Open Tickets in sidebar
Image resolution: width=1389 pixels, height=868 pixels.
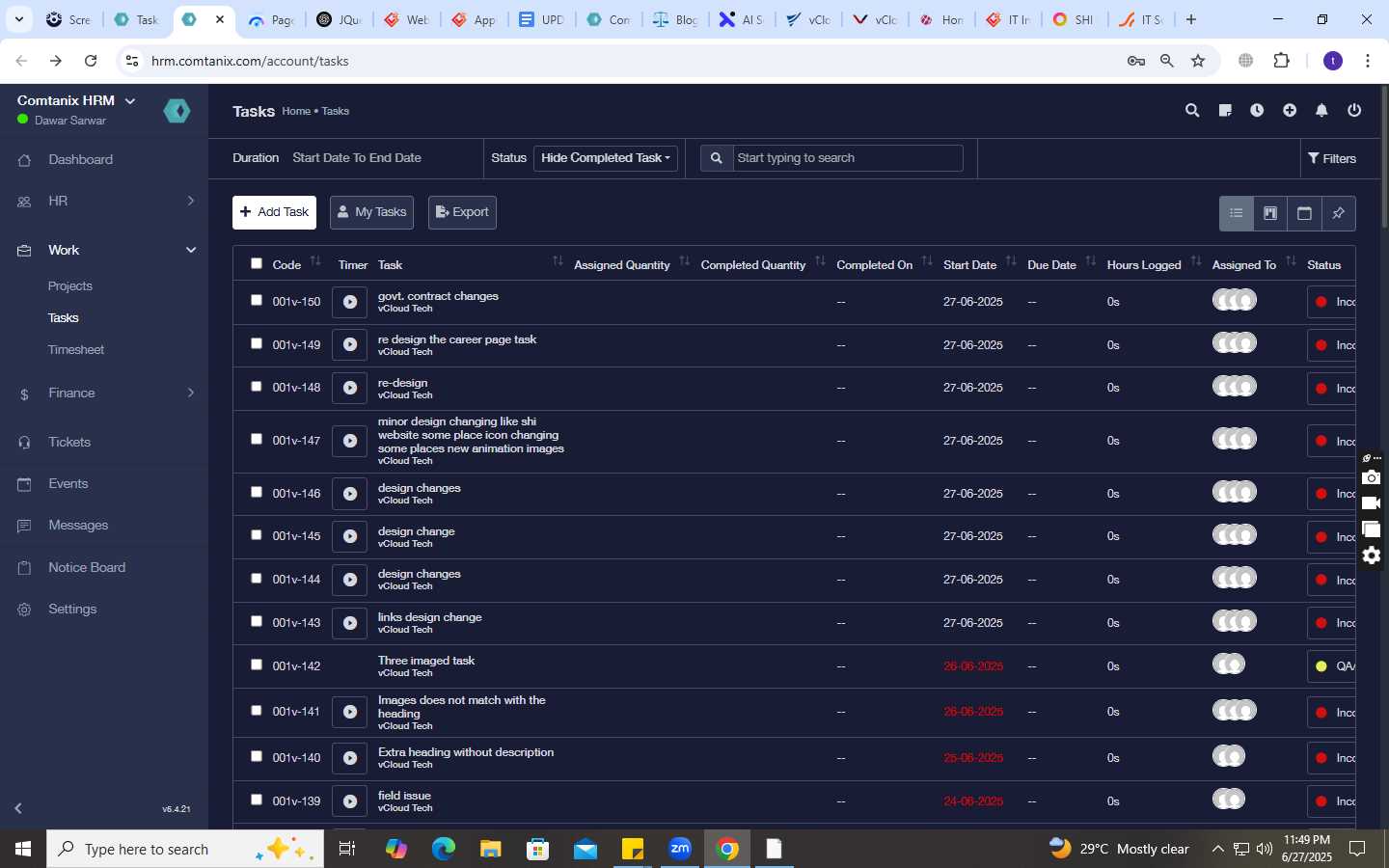click(x=69, y=443)
